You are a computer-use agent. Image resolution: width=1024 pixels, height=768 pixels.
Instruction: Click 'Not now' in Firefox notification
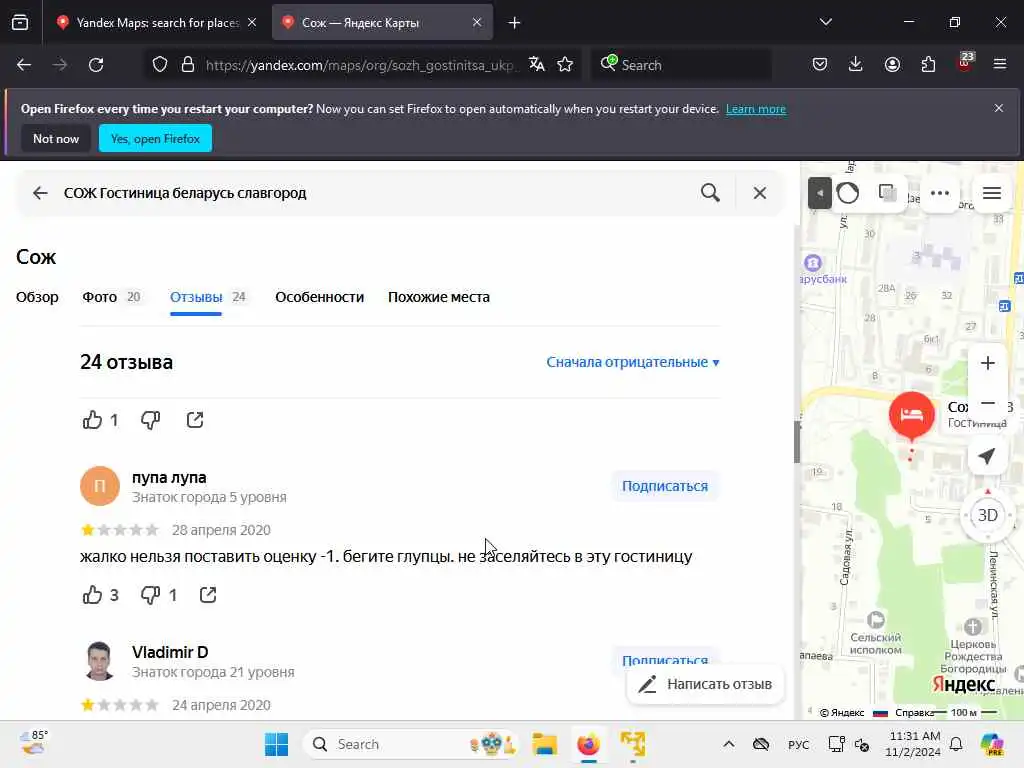click(56, 138)
